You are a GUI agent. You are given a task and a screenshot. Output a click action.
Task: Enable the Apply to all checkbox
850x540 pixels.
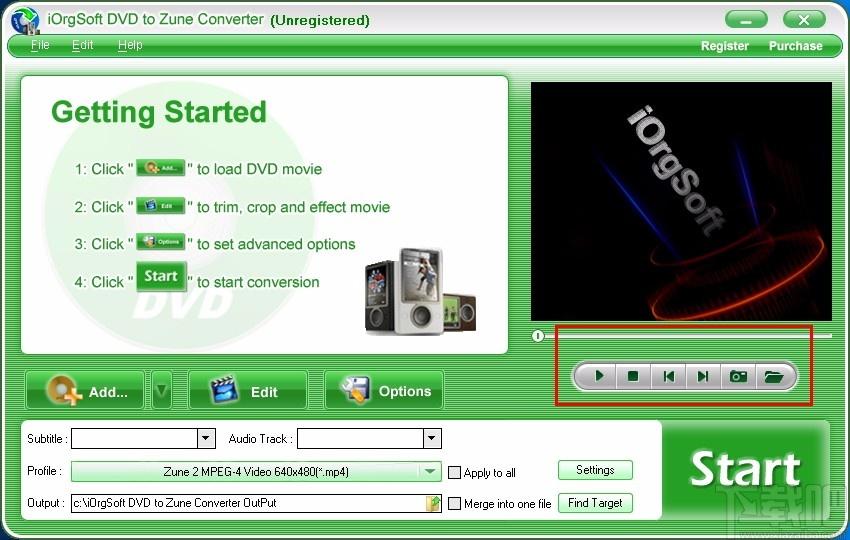(x=454, y=472)
